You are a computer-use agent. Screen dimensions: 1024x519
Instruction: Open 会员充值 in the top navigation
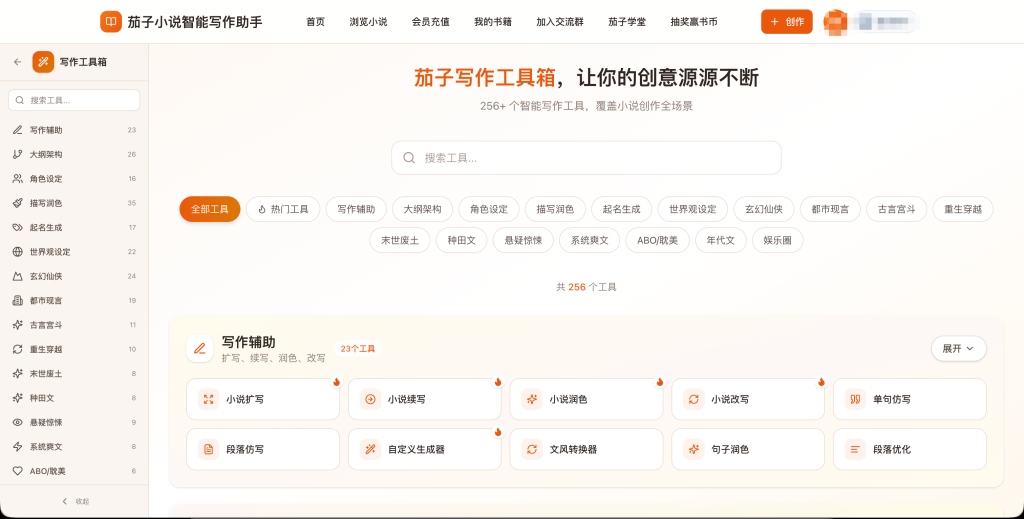click(x=430, y=22)
